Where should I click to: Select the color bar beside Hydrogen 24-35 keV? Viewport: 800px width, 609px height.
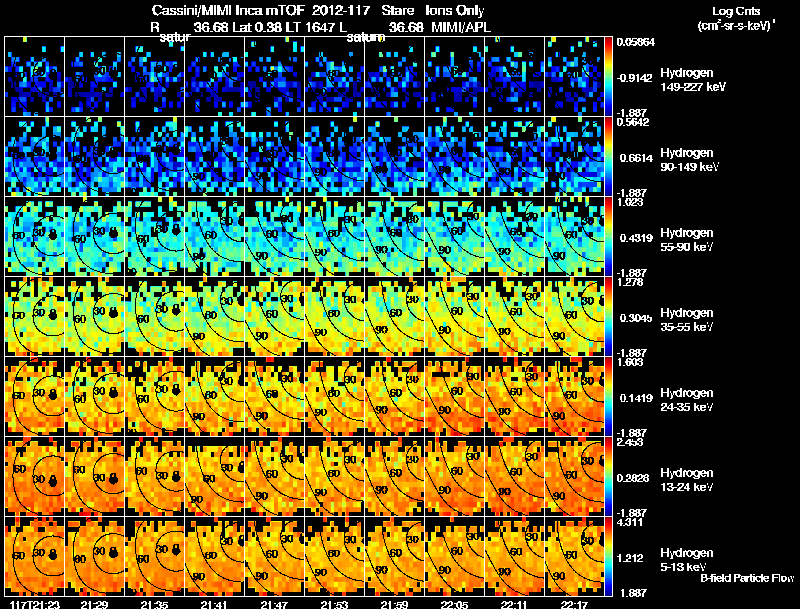click(x=608, y=397)
